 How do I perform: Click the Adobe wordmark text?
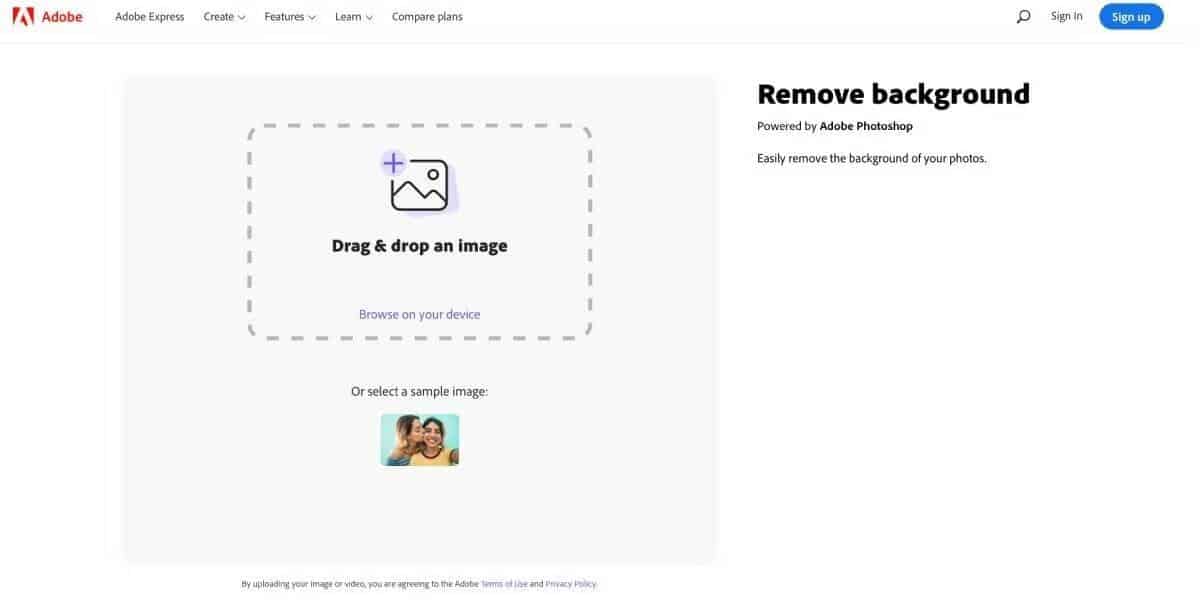point(62,17)
